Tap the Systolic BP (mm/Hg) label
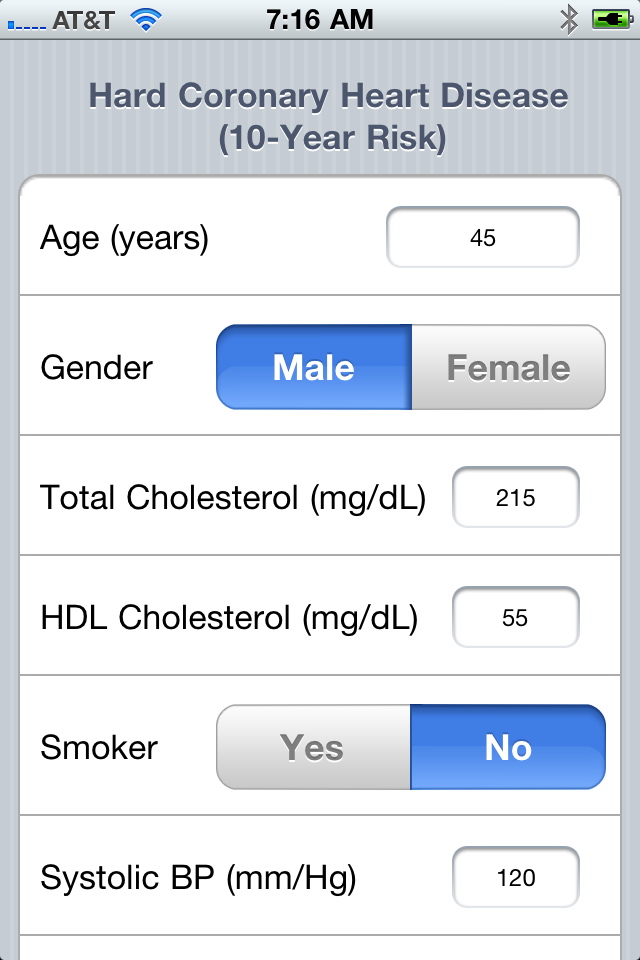Viewport: 640px width, 960px height. (x=198, y=878)
